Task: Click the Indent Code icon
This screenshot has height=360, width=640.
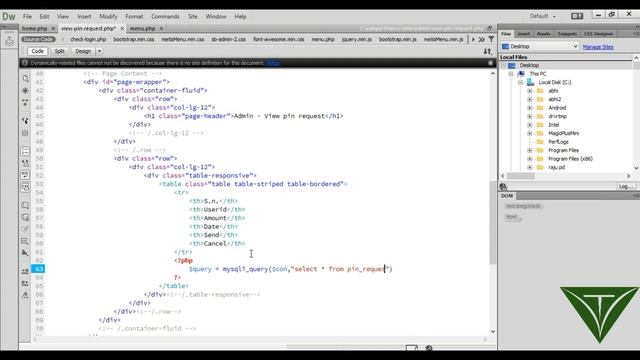Action: tap(25, 271)
